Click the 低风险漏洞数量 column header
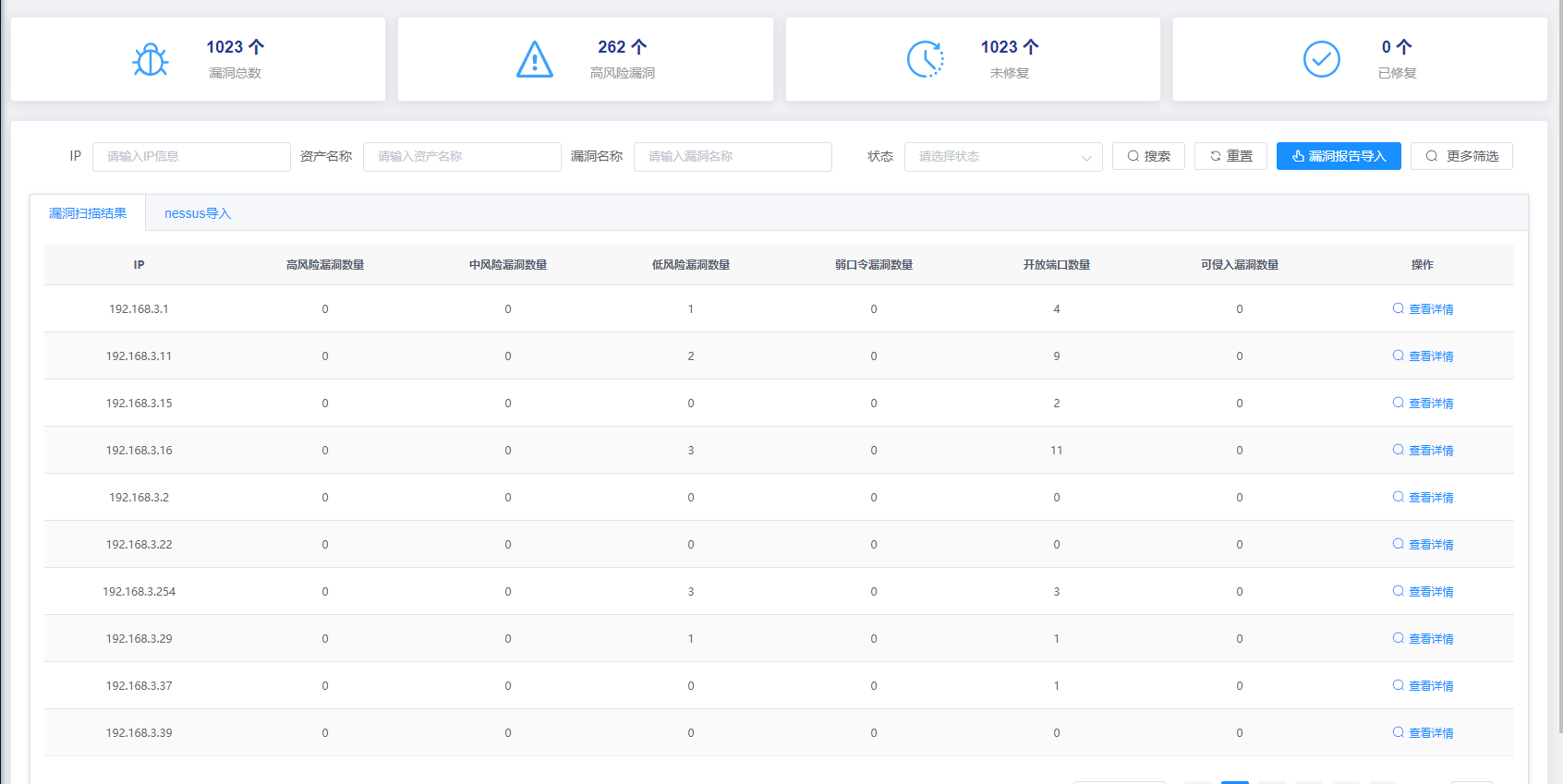This screenshot has width=1563, height=784. coord(691,265)
